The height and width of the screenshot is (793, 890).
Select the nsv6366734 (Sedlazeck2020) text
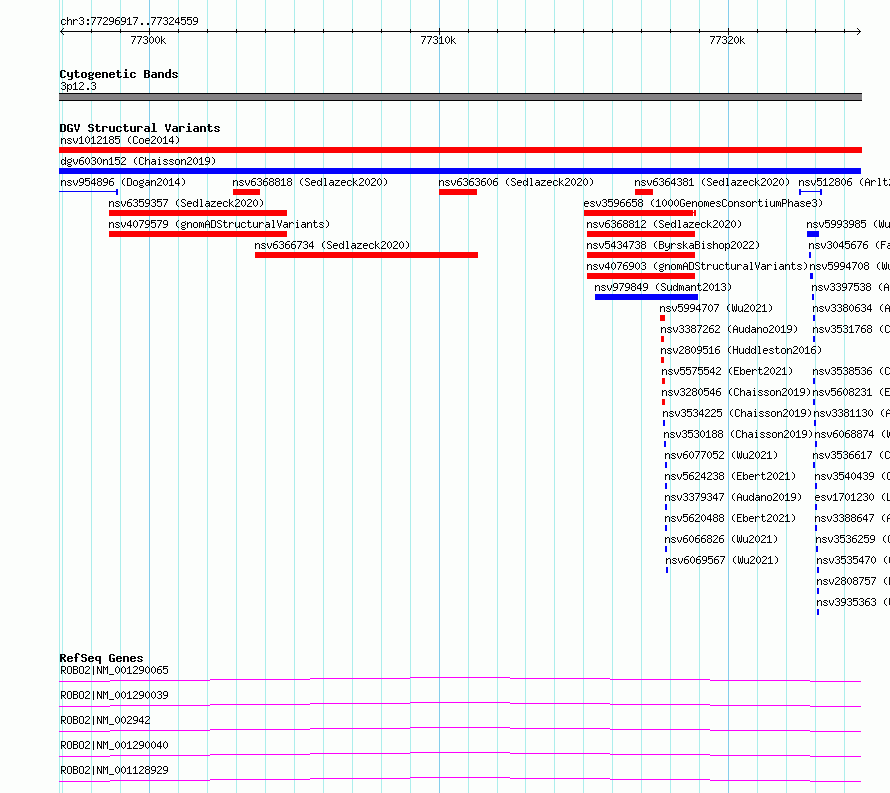click(x=332, y=245)
